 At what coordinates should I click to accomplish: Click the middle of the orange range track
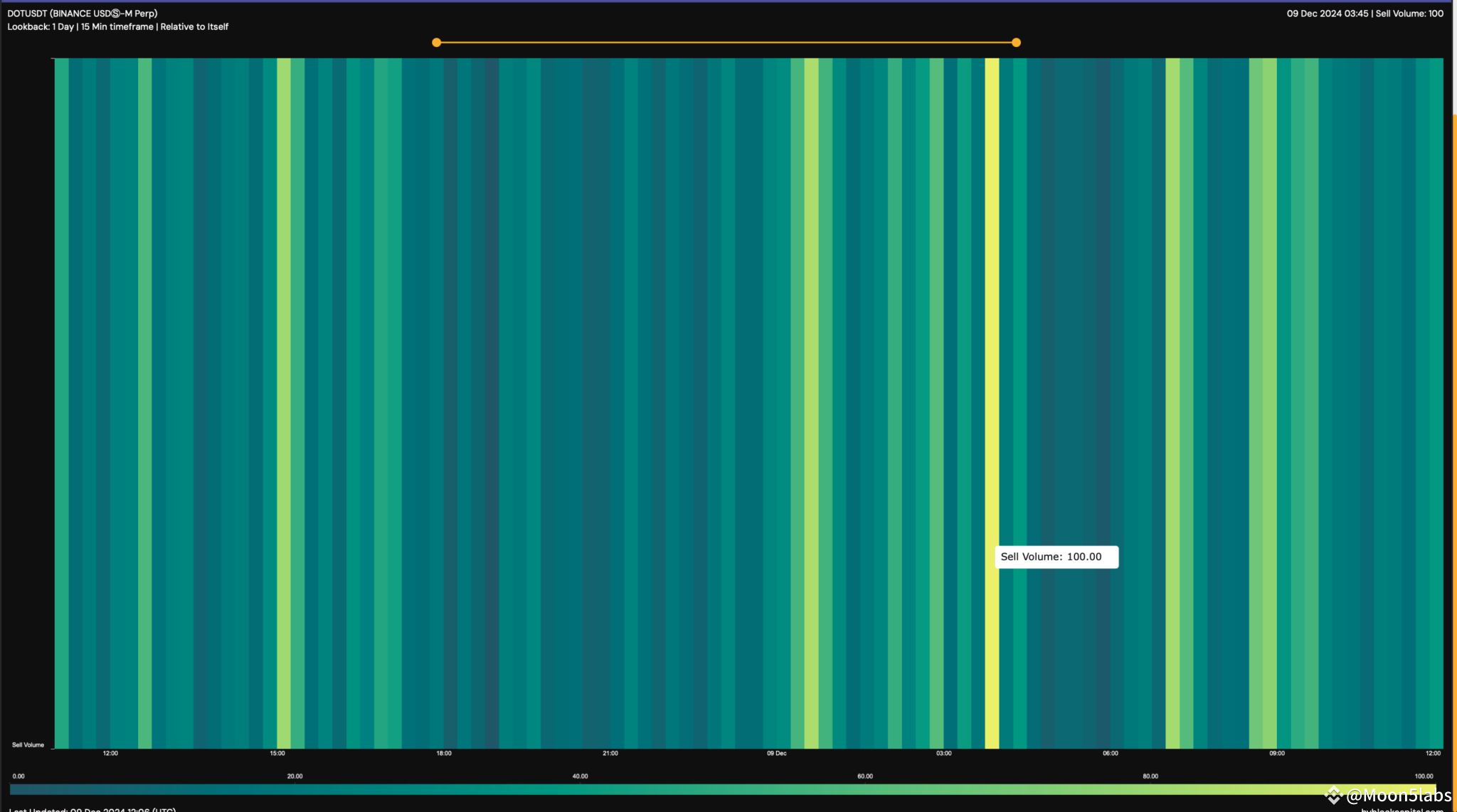(x=726, y=43)
